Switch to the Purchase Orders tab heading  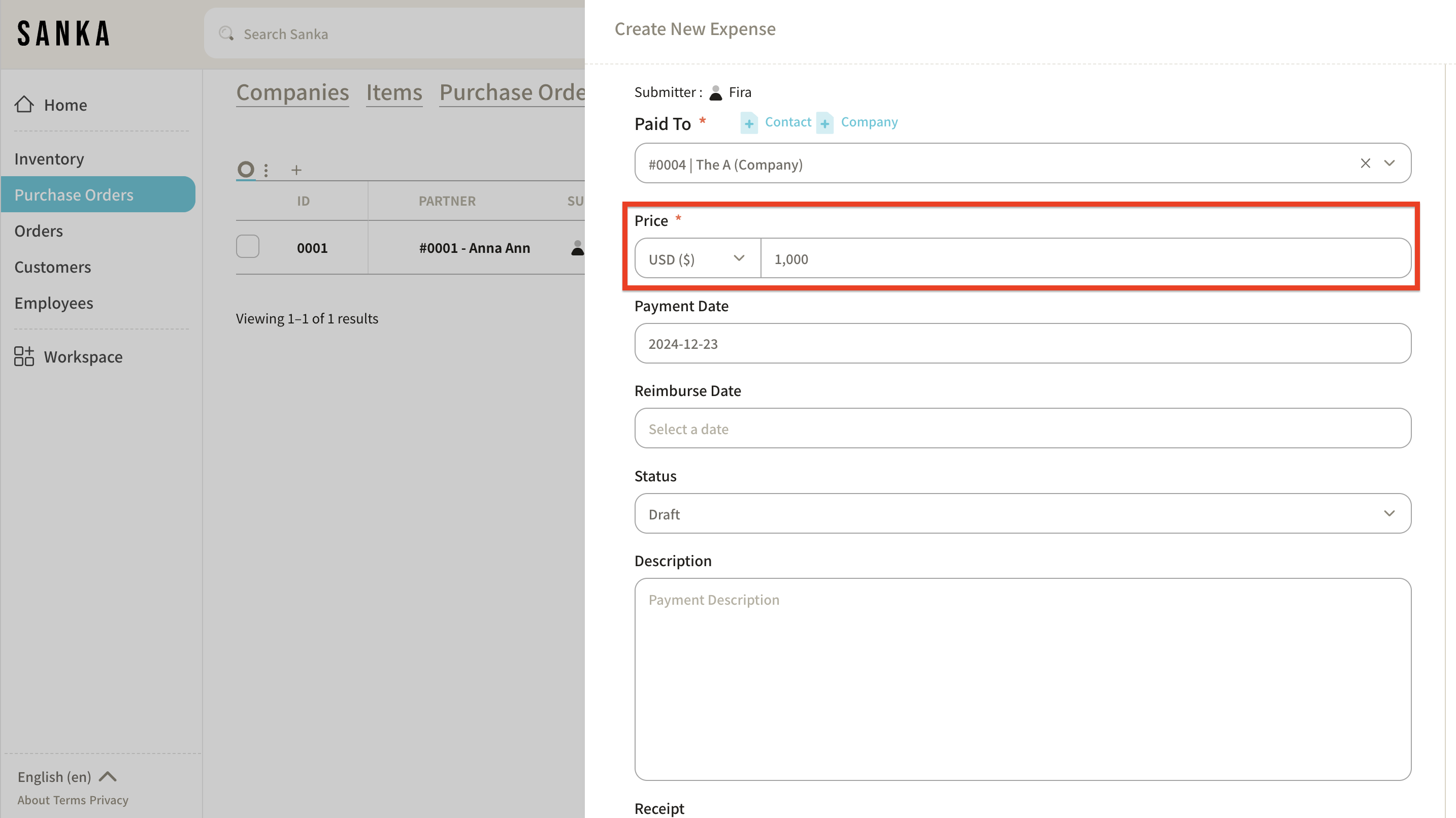click(512, 92)
